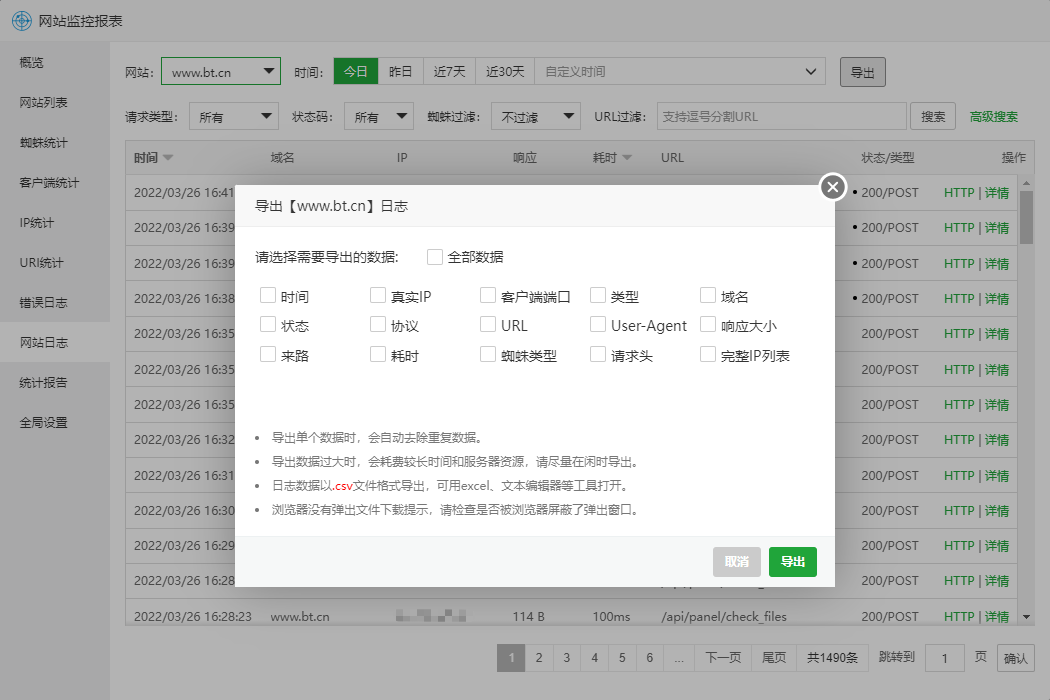The width and height of the screenshot is (1050, 700).
Task: Check the 蜘蛛类型 checkbox
Action: [488, 354]
